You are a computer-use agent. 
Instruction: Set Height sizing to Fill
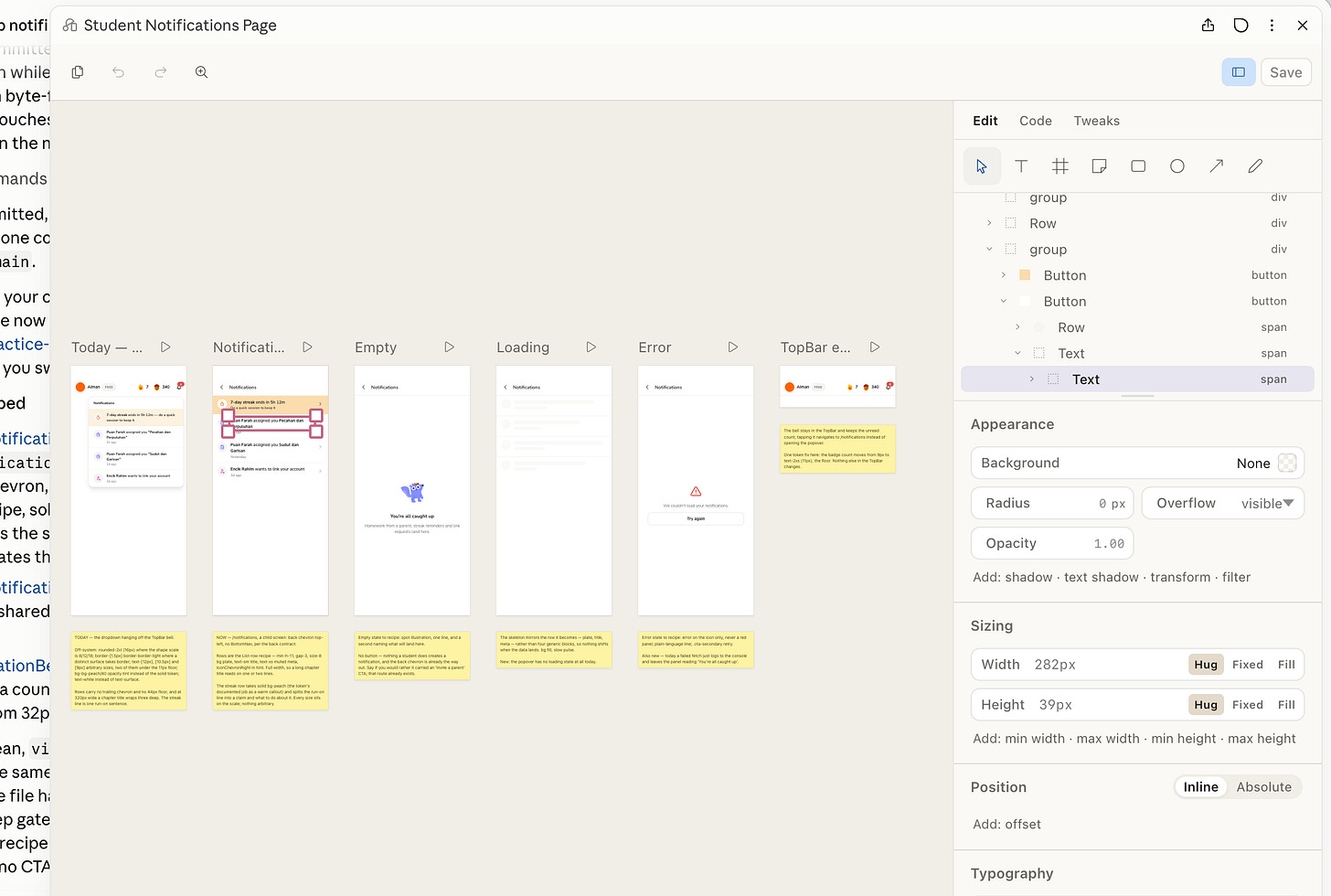pos(1286,705)
